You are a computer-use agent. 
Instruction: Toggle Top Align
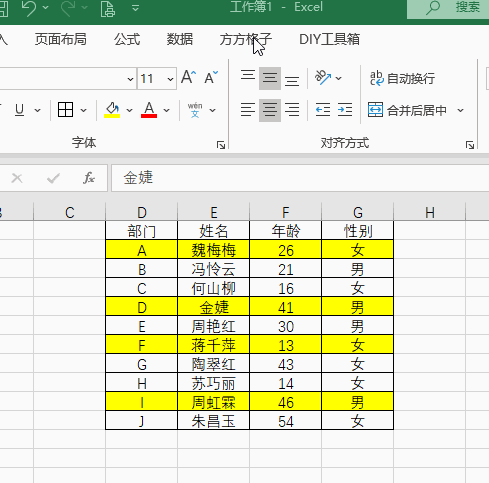248,78
